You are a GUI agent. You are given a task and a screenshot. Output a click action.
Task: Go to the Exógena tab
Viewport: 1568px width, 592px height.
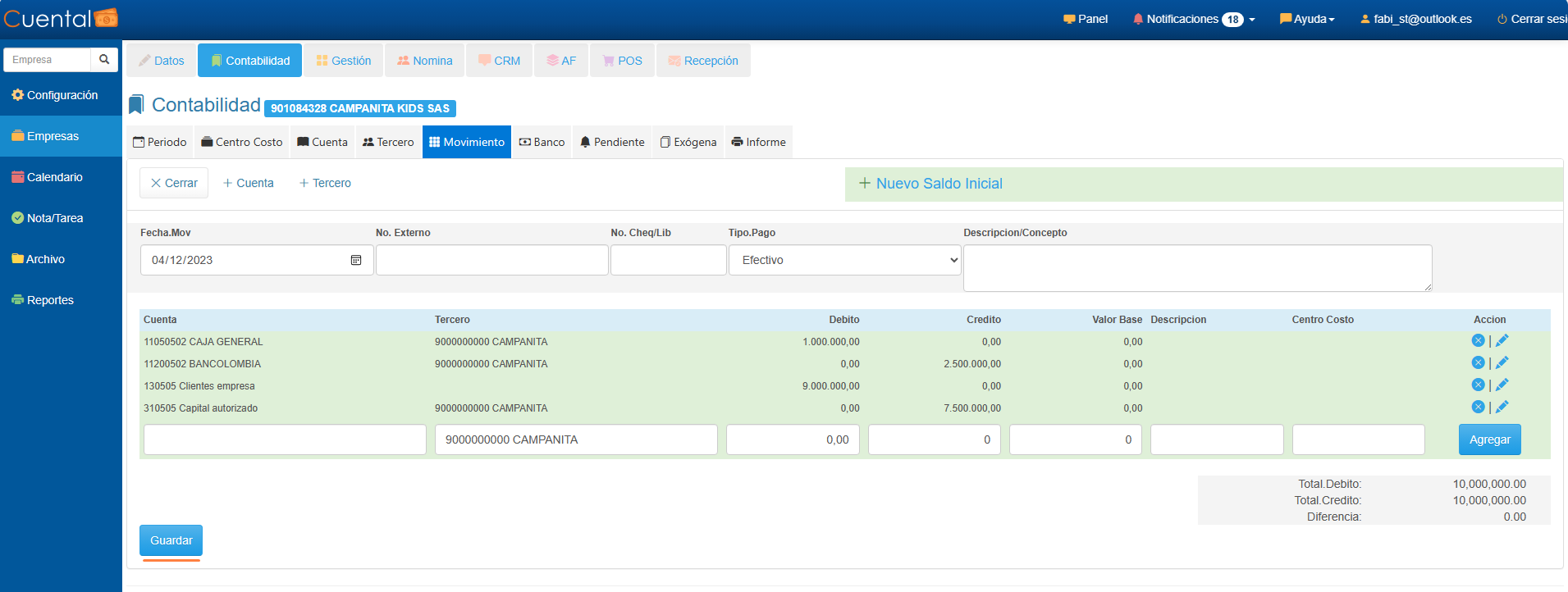pyautogui.click(x=688, y=142)
